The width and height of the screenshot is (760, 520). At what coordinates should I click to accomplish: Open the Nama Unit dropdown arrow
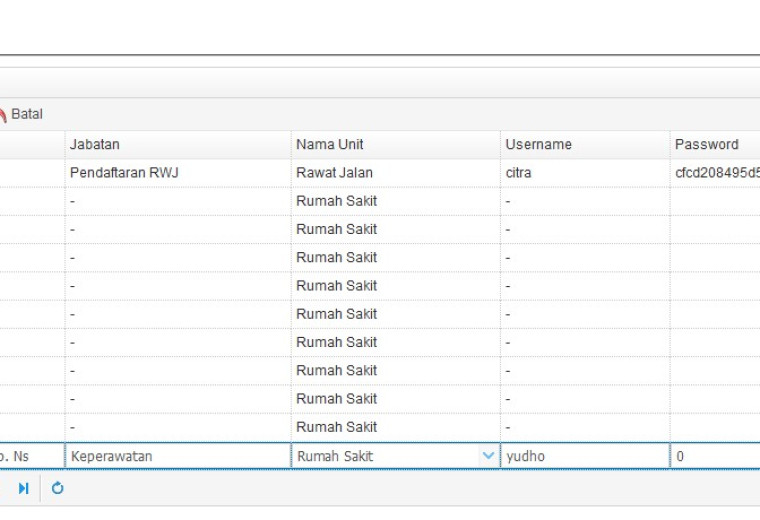click(x=488, y=456)
